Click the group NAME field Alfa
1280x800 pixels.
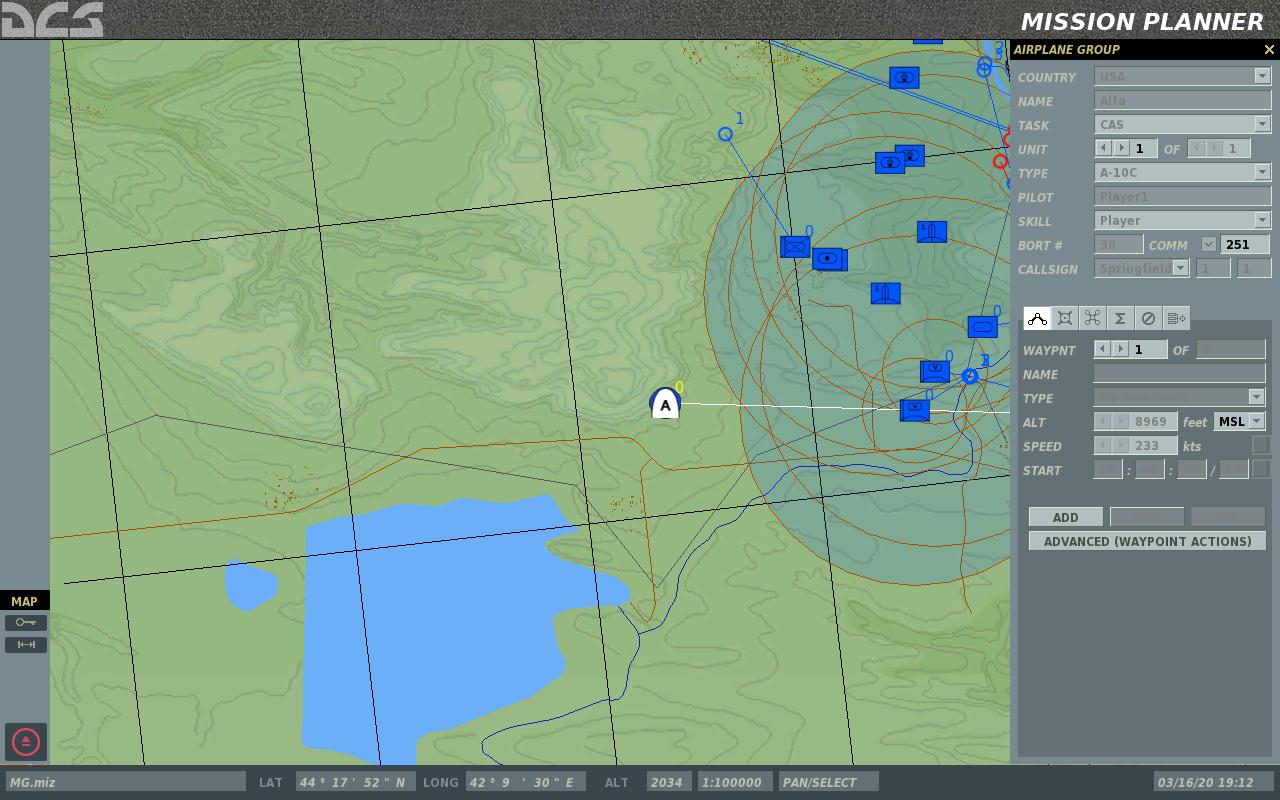[x=1183, y=100]
